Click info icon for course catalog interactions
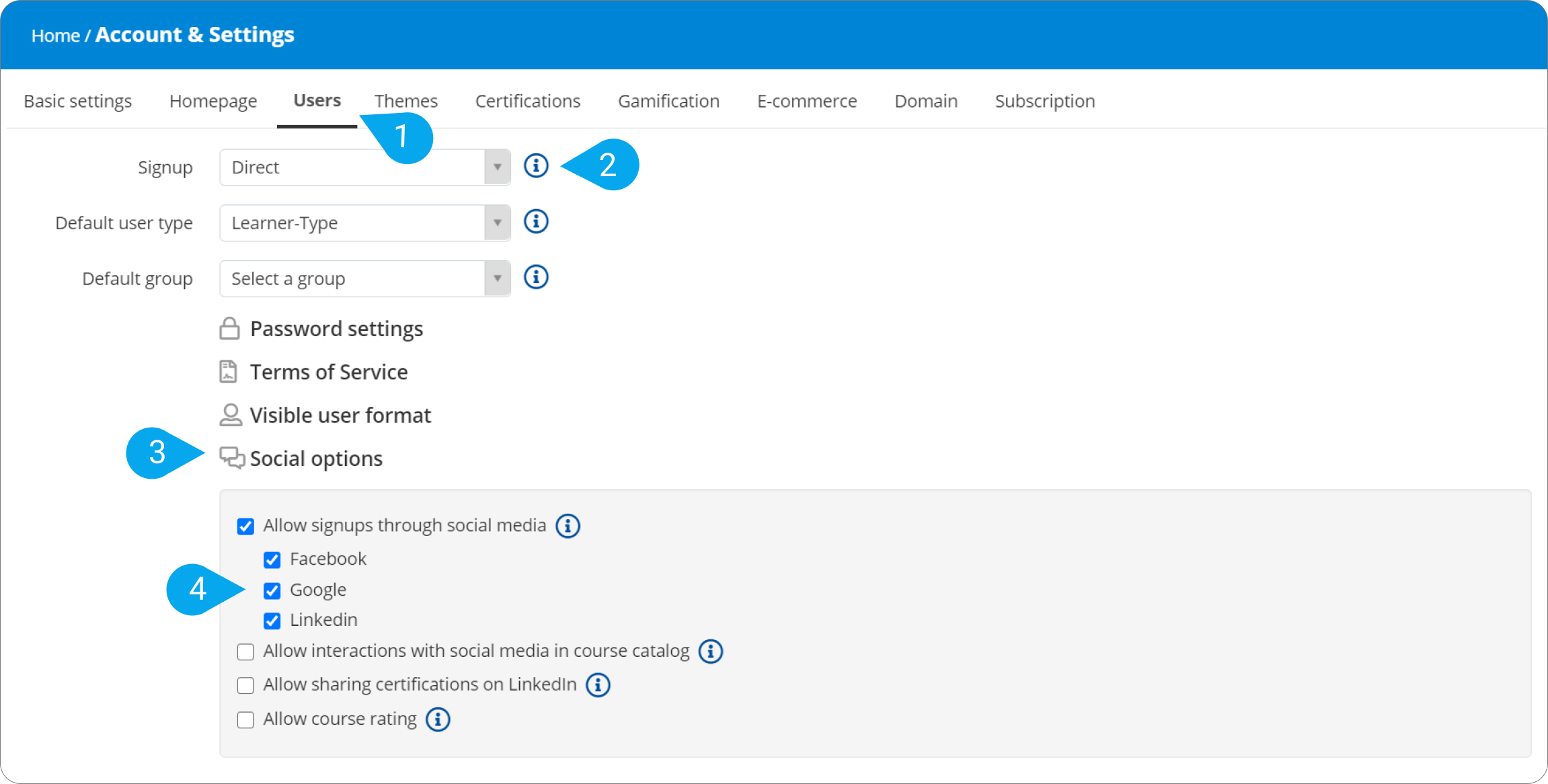Viewport: 1548px width, 784px height. click(x=710, y=652)
